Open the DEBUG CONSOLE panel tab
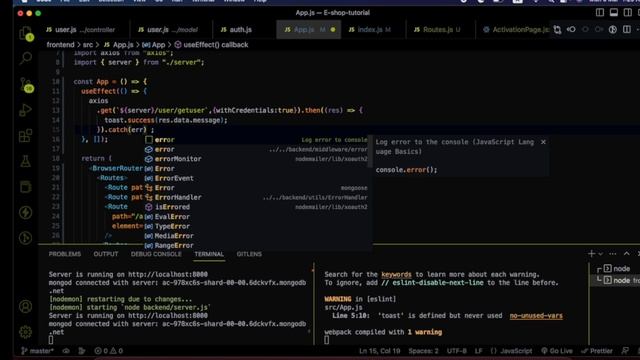The height and width of the screenshot is (360, 640). [156, 254]
